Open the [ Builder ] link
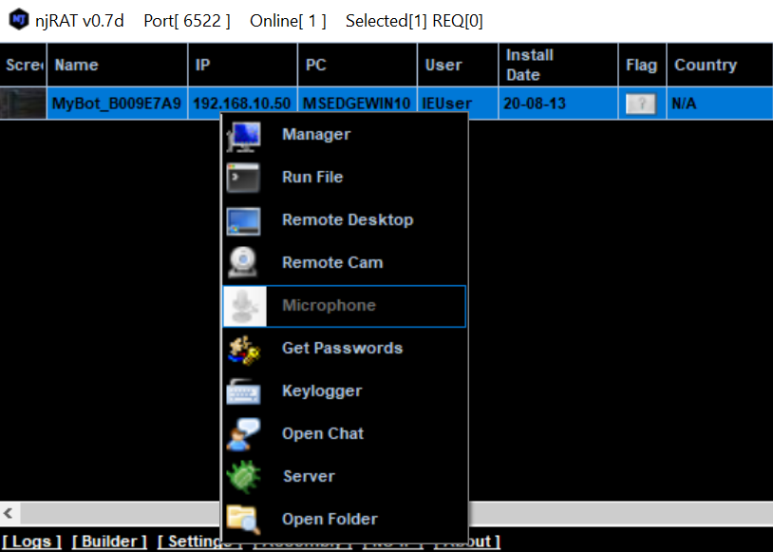 [x=109, y=542]
